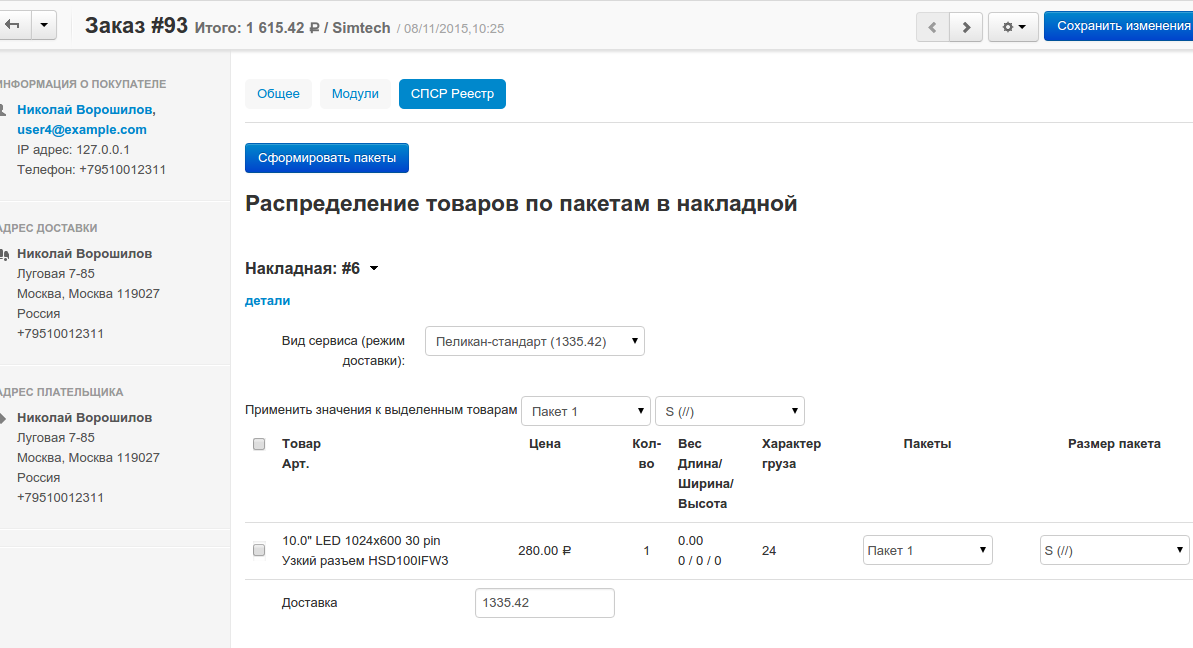Open the Пеликан-стандарт service dropdown
The width and height of the screenshot is (1193, 648).
click(534, 341)
